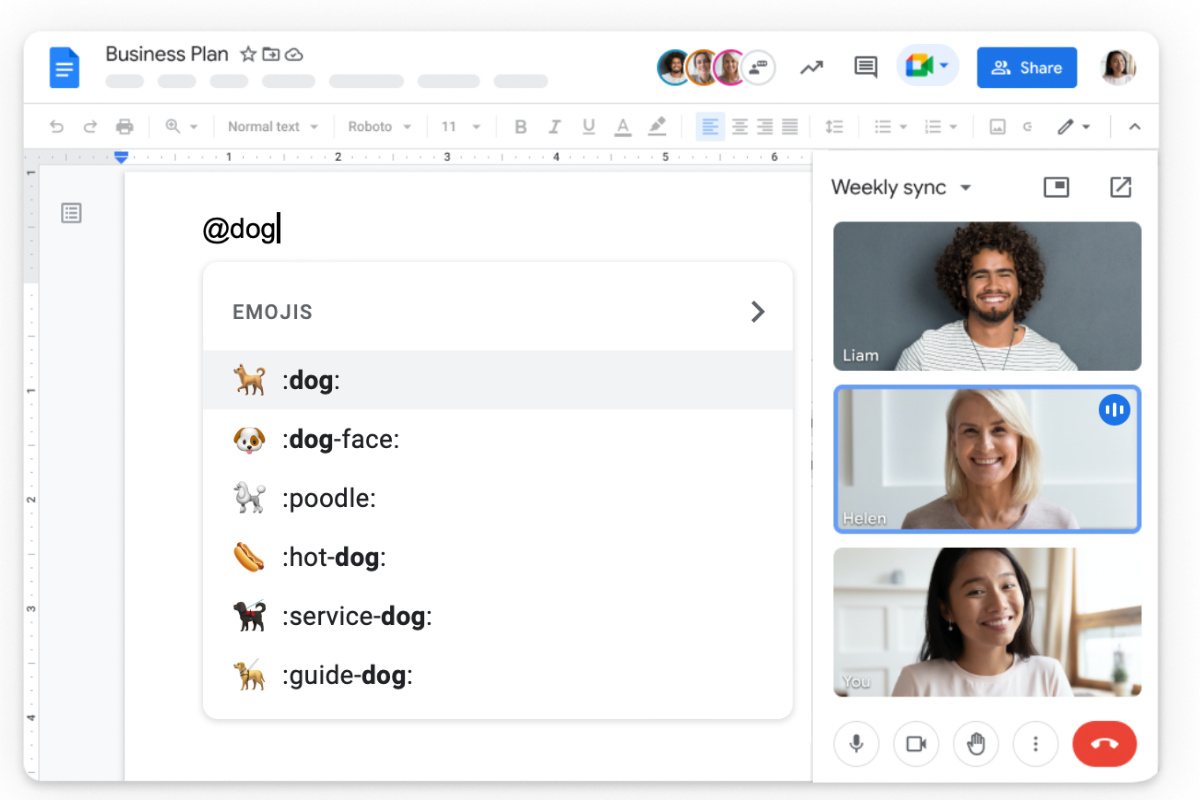The image size is (1200, 800).
Task: Click the first collaborator's avatar in header
Action: coord(674,68)
